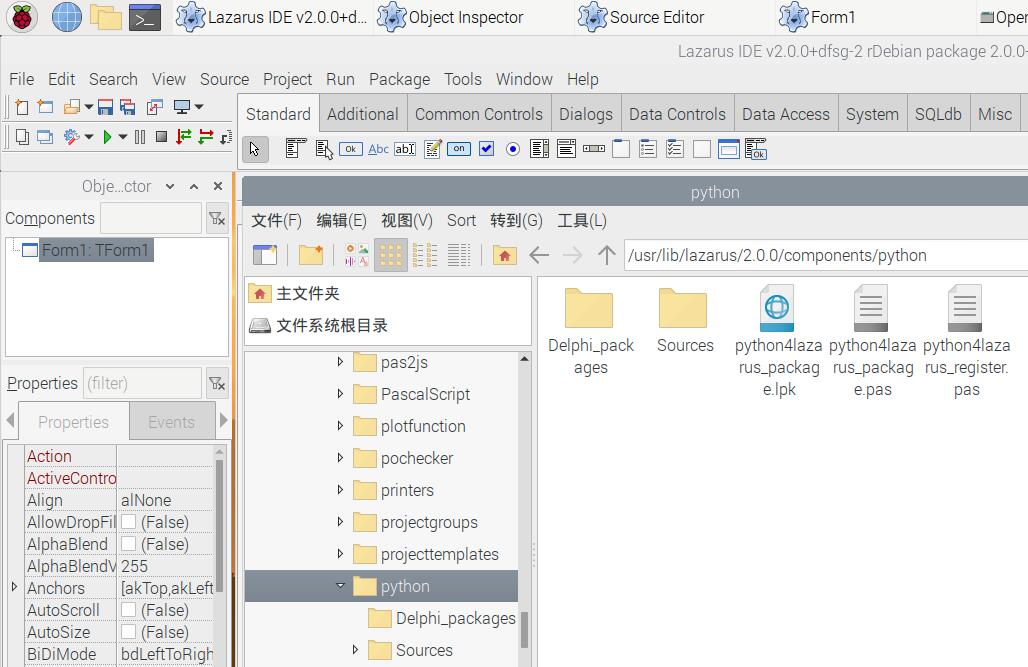Open the Raspberry Pi main menu
Viewport: 1028px width, 667px height.
pos(22,17)
